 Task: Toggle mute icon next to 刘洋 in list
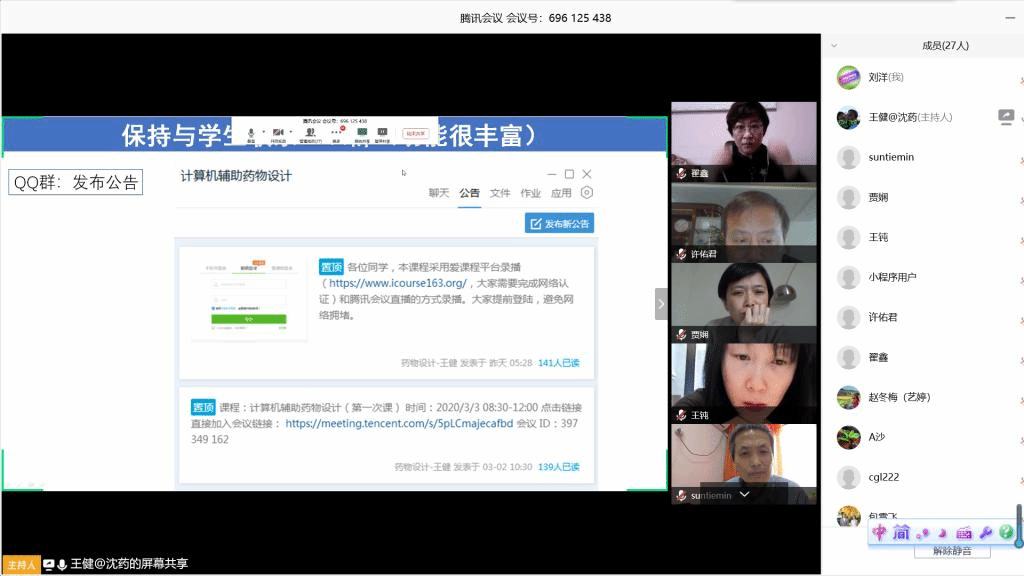(x=1020, y=78)
